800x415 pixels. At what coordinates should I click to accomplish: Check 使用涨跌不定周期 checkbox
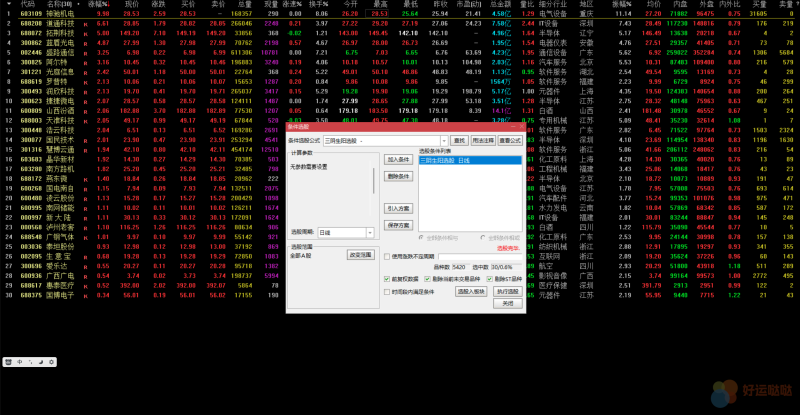387,256
